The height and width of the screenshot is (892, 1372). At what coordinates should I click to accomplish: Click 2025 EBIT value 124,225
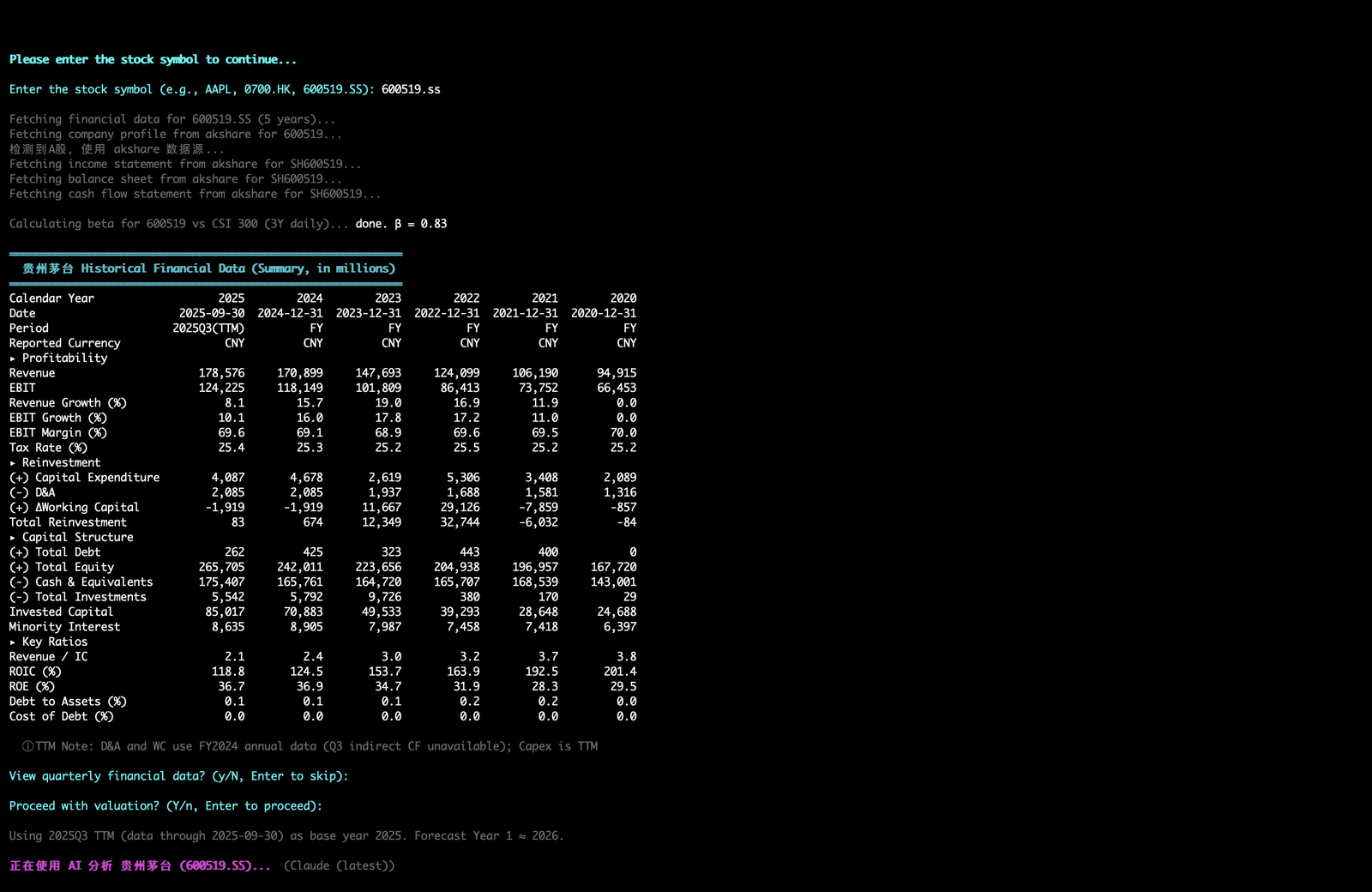click(x=221, y=388)
